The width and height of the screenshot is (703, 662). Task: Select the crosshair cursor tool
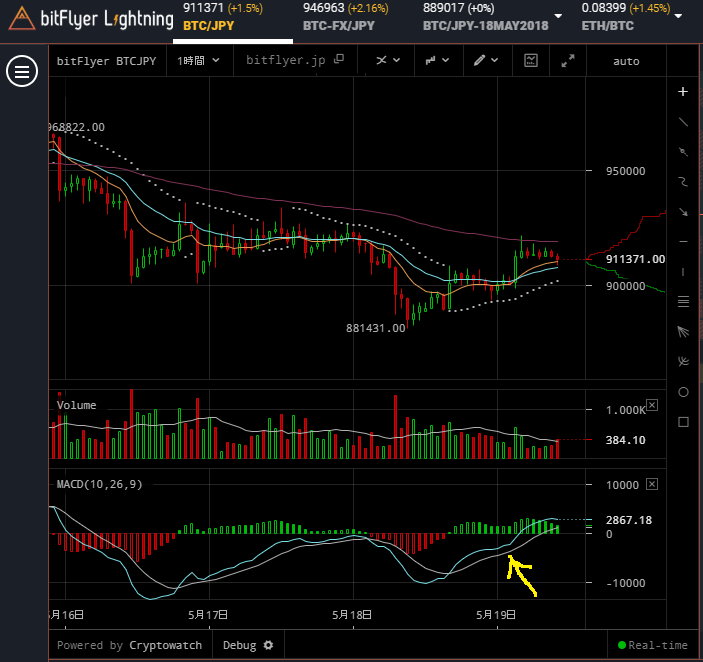click(683, 92)
